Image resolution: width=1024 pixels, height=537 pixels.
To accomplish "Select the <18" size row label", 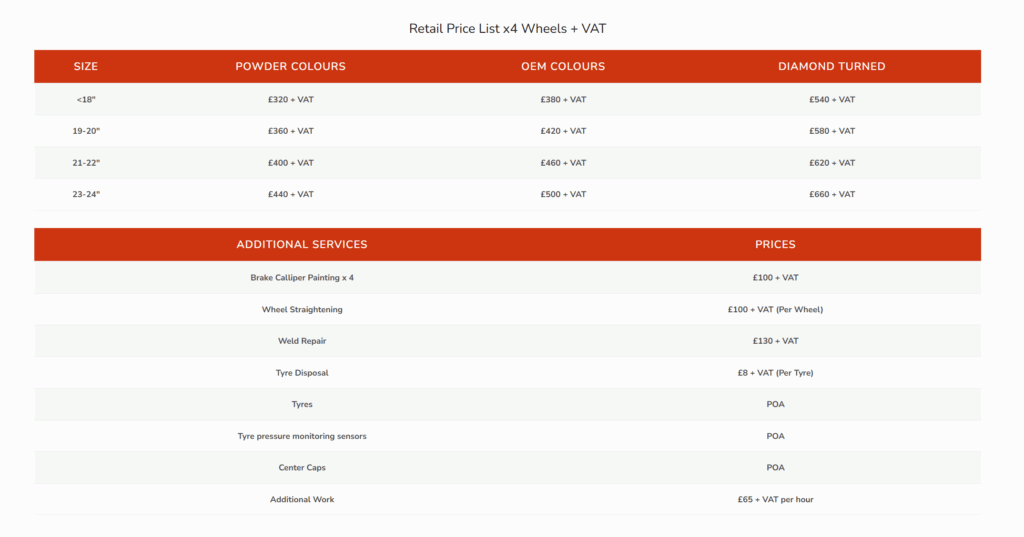I will [86, 100].
